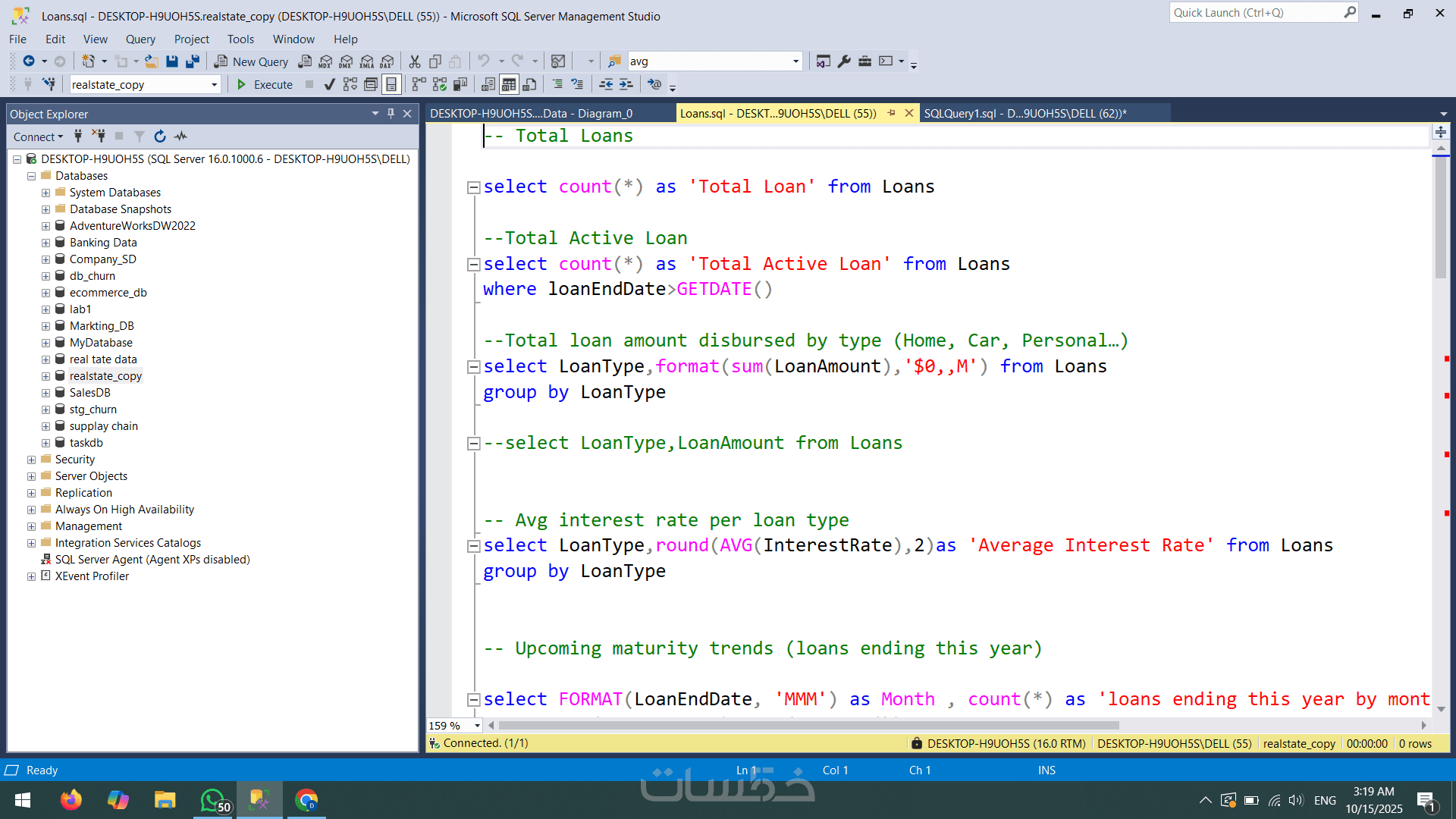Click the Properties wrench icon
Screen dimensions: 1456x819
[x=844, y=61]
